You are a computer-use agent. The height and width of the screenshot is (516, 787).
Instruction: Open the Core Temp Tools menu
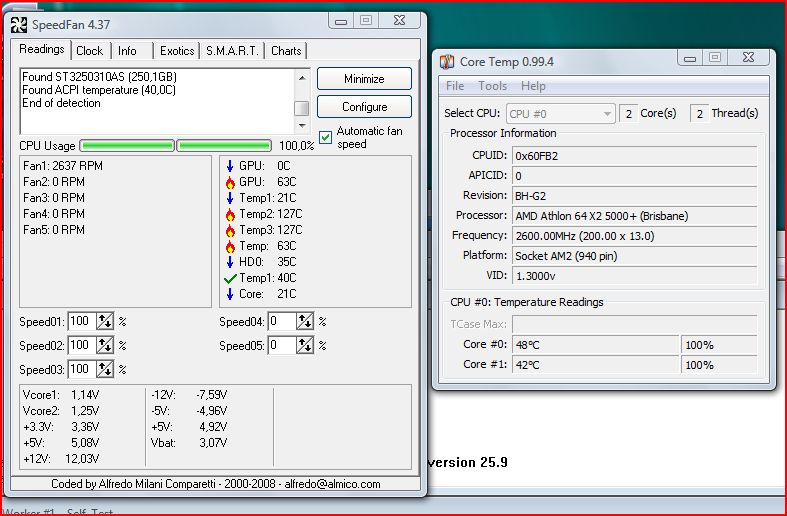(492, 86)
